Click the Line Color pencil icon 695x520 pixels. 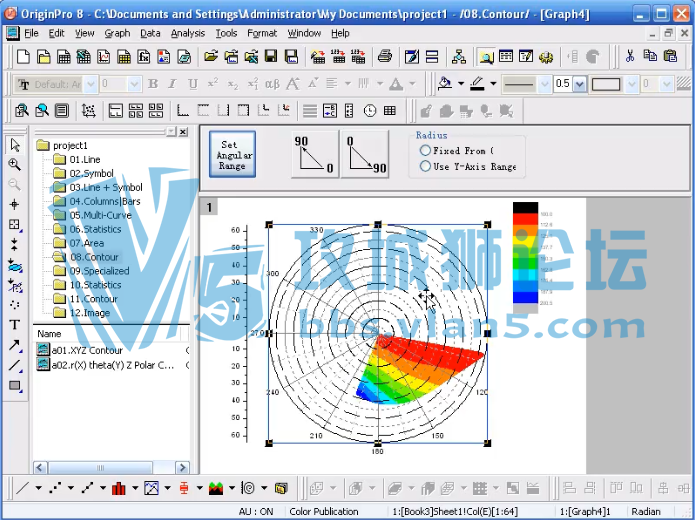(x=477, y=83)
